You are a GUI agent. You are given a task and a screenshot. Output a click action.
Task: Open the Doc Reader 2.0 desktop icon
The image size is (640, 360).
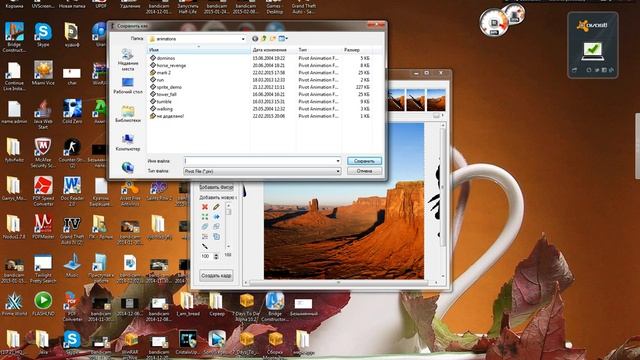[72, 191]
